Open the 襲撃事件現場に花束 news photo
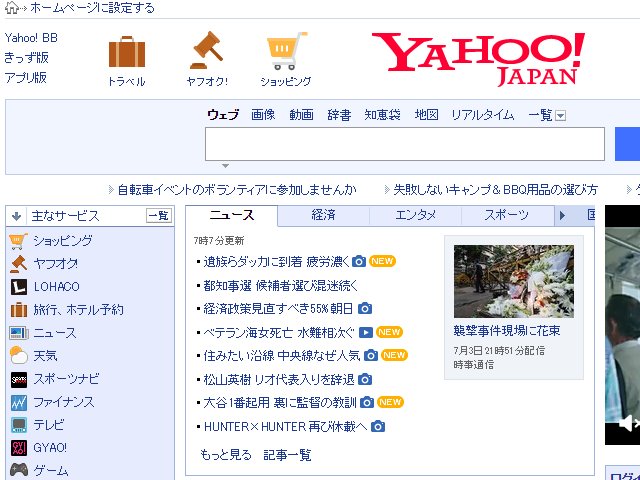The width and height of the screenshot is (640, 480). (514, 281)
